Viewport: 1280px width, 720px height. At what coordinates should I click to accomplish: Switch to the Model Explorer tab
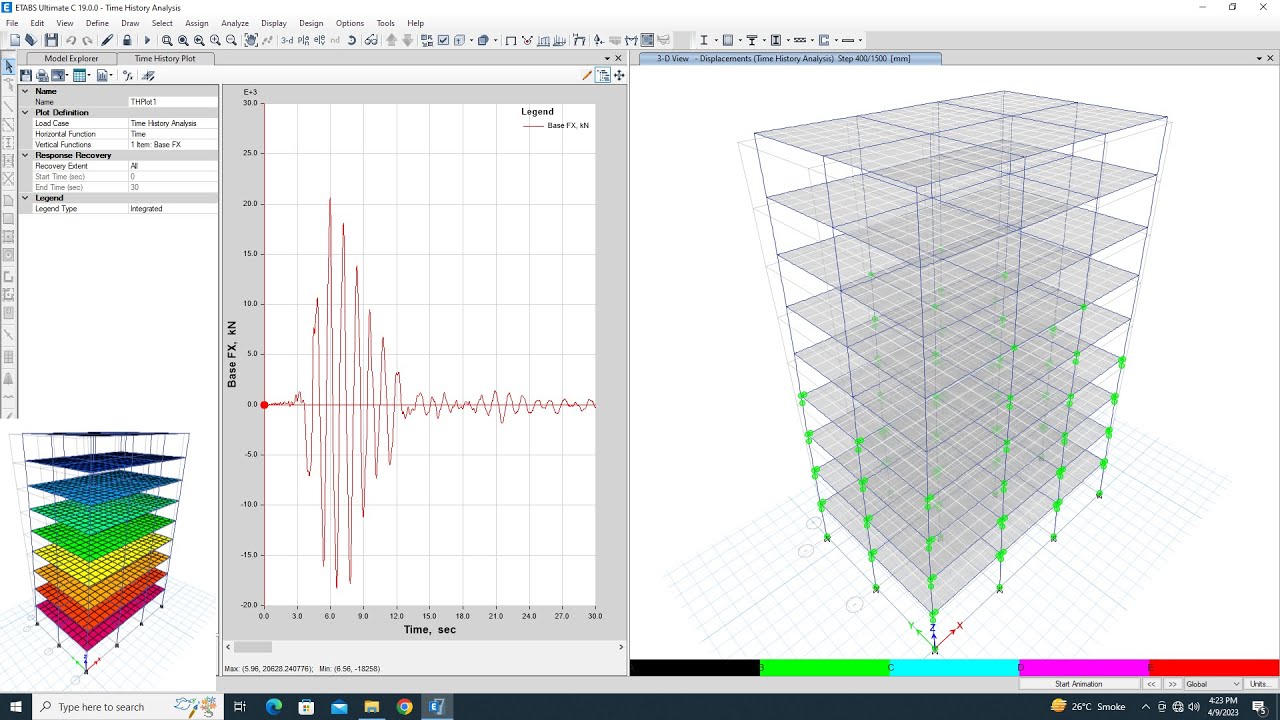(x=71, y=58)
